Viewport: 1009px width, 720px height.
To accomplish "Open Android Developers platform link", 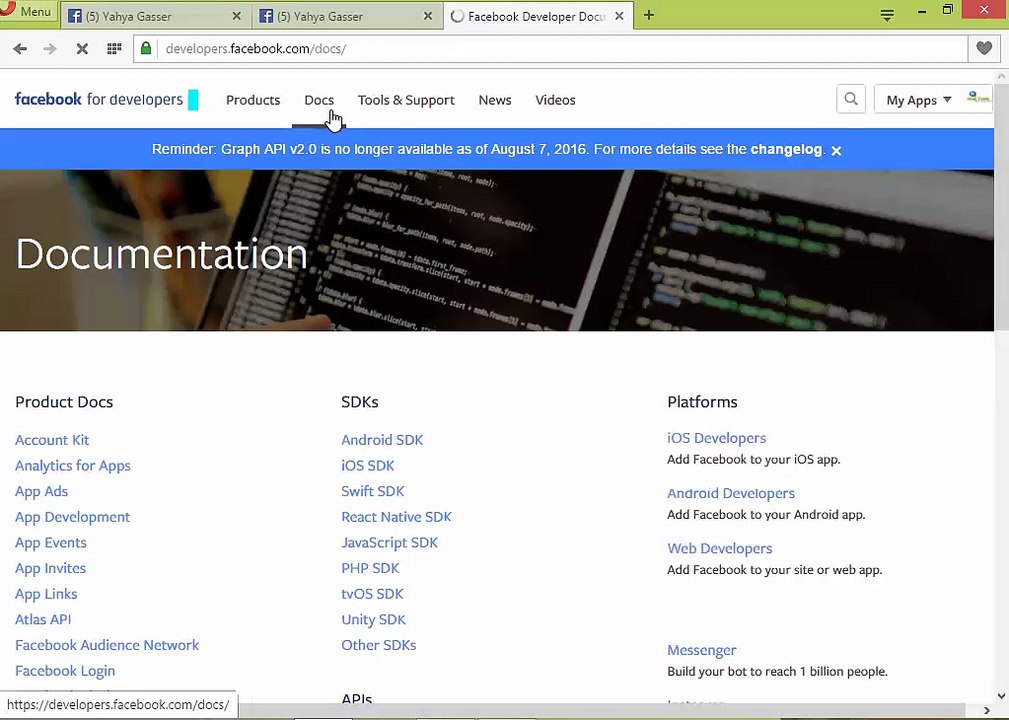I will click(730, 494).
